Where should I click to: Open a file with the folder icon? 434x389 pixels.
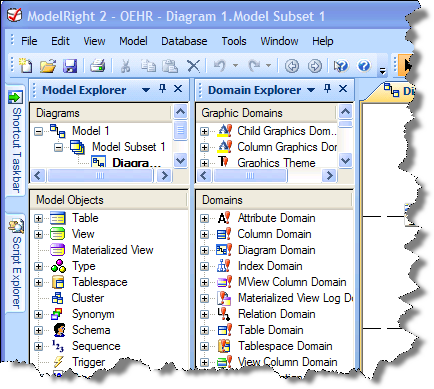click(48, 66)
